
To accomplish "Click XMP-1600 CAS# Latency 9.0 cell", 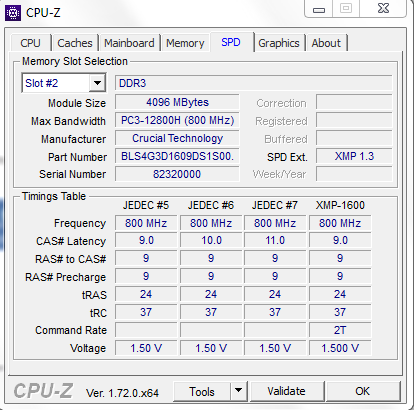I will pyautogui.click(x=340, y=241).
